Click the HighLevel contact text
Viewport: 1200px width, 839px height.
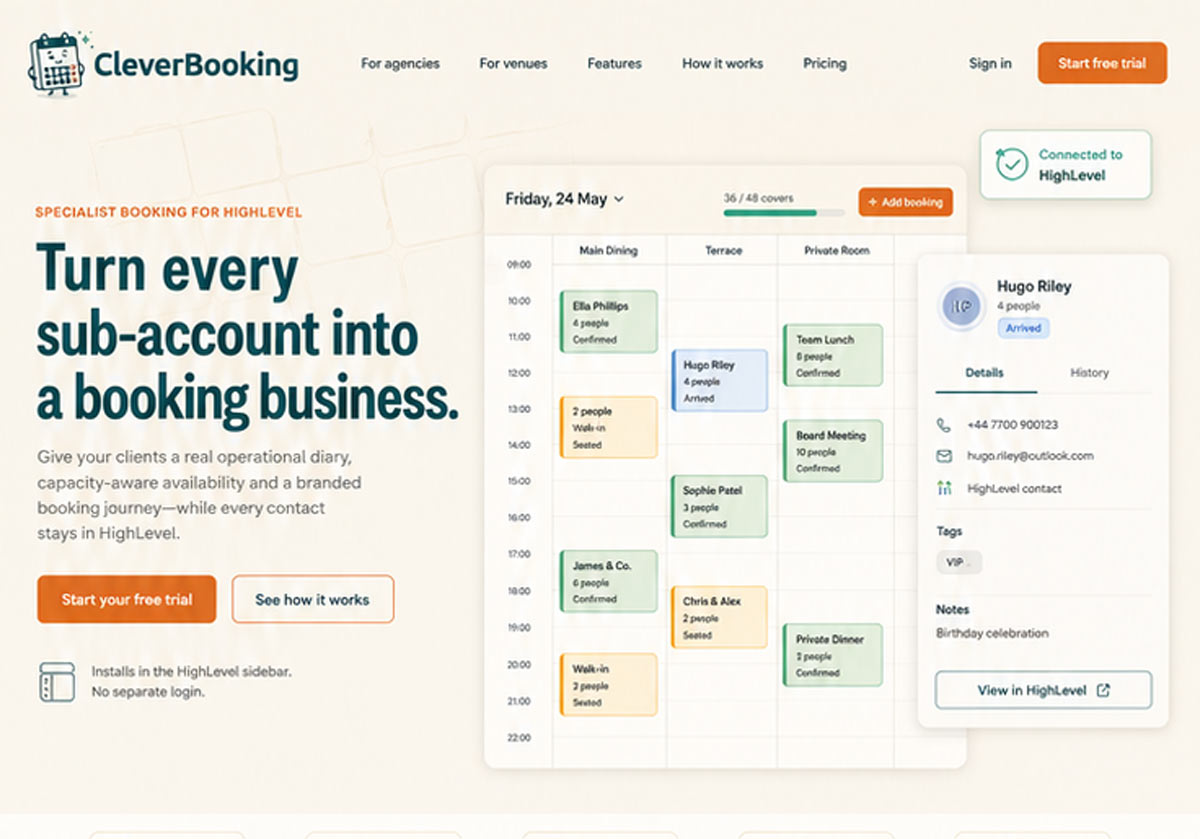point(1014,489)
